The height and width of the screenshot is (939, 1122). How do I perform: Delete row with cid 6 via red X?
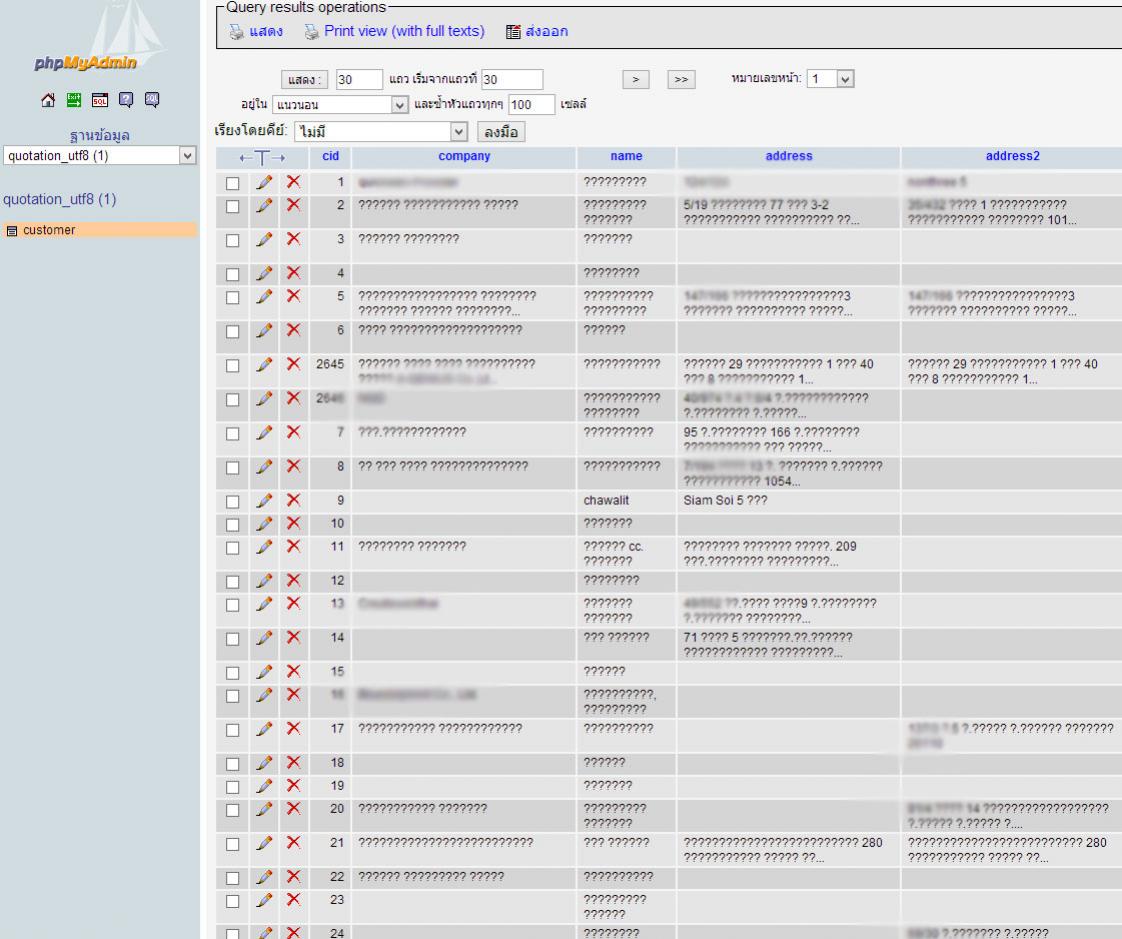click(x=293, y=331)
